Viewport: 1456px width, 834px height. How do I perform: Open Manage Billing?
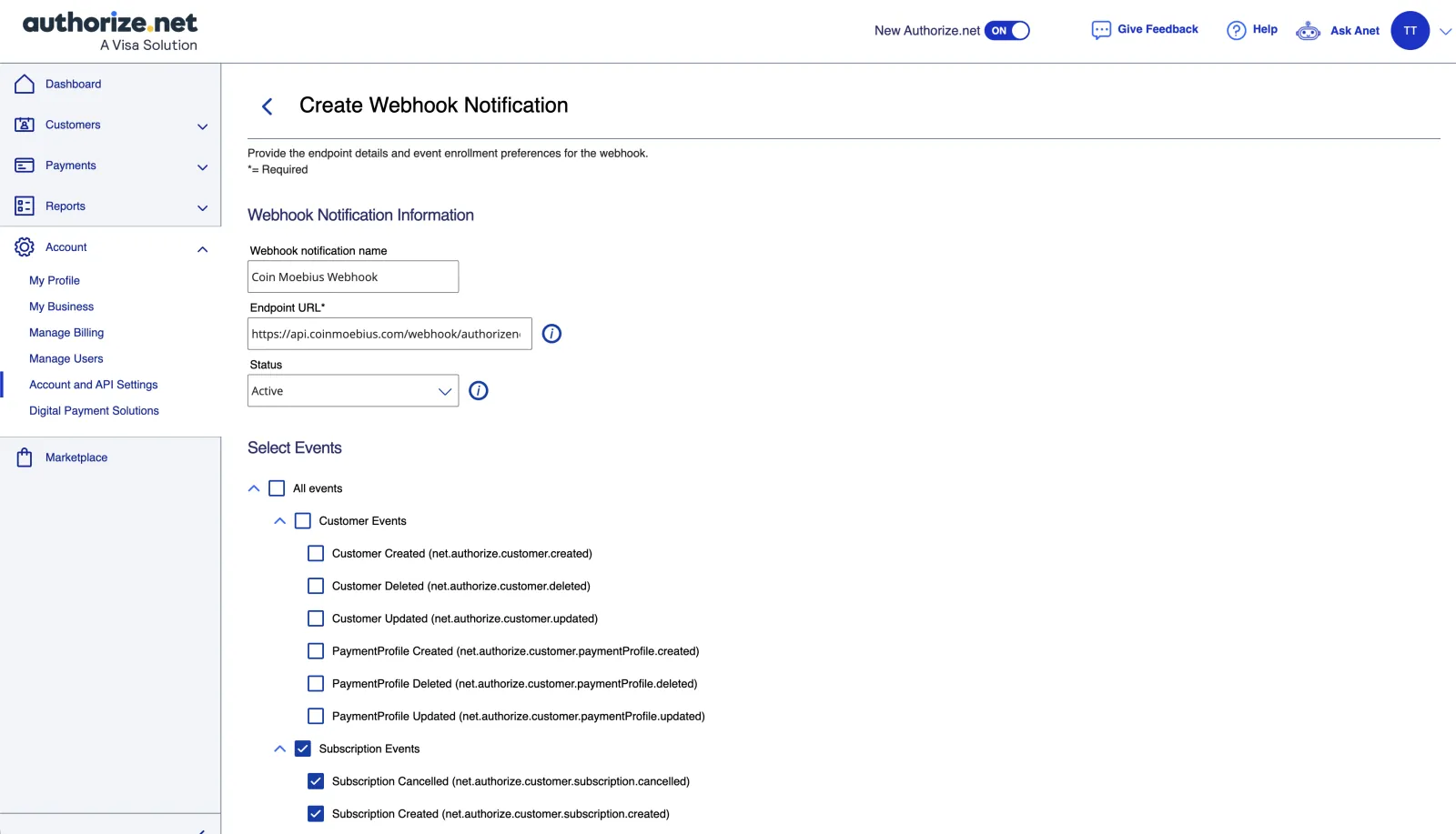[x=66, y=333]
